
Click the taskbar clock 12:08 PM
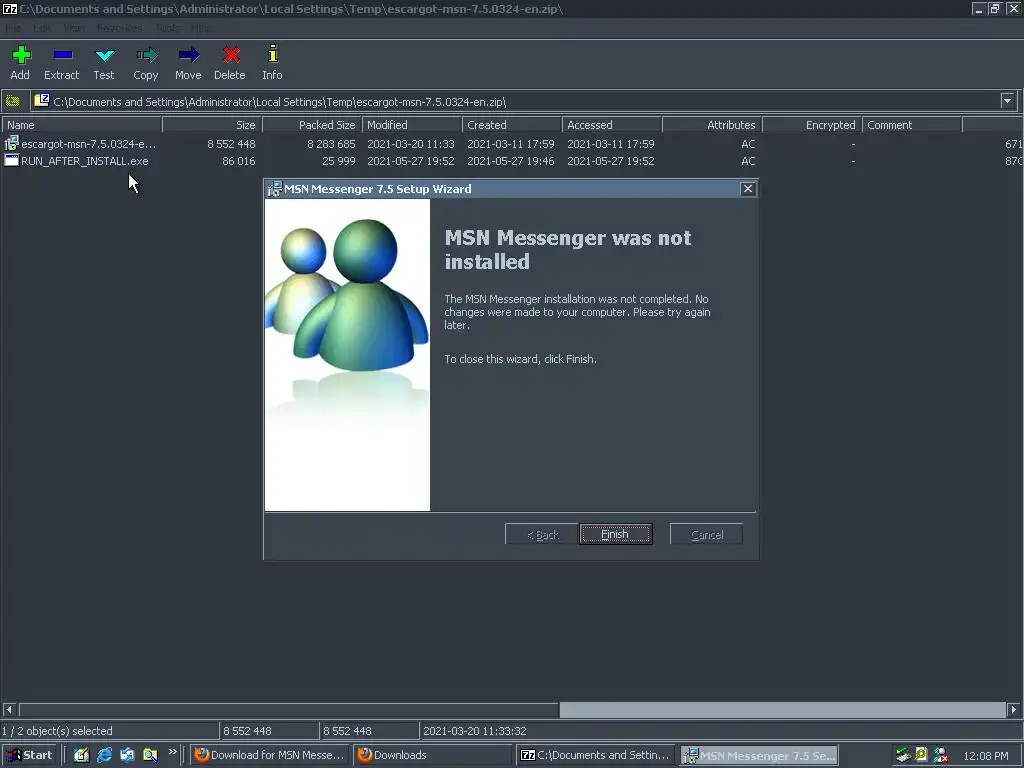coord(986,756)
